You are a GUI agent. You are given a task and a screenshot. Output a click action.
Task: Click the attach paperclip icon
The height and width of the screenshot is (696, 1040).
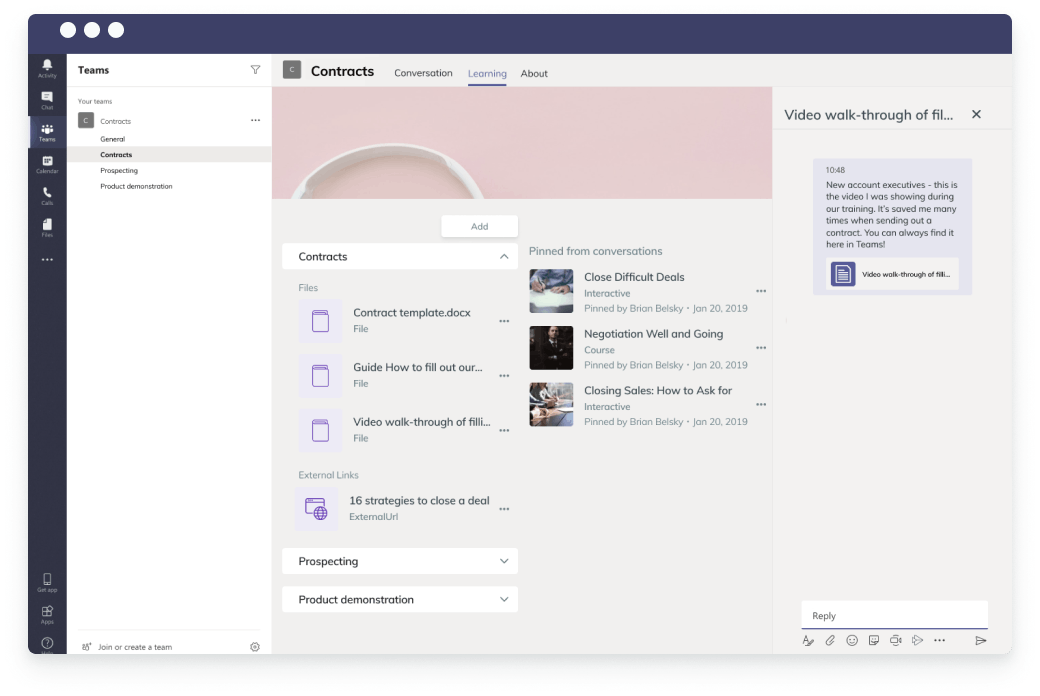click(x=830, y=640)
